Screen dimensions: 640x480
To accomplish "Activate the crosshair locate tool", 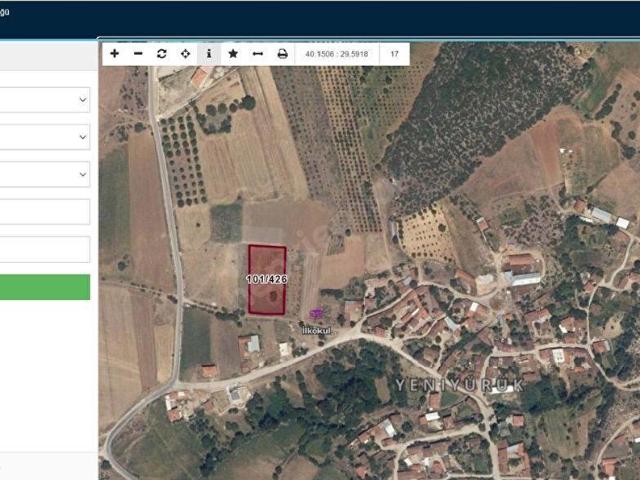I will coord(185,53).
